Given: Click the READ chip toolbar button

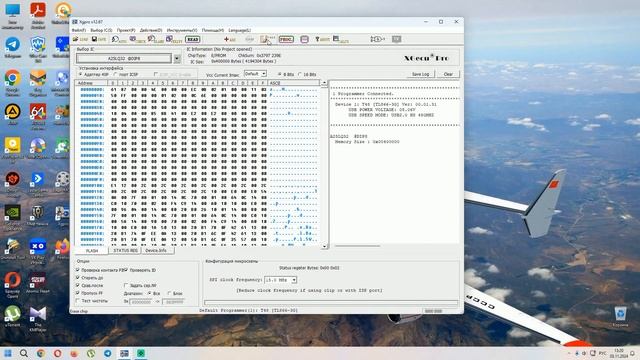Looking at the screenshot, I should [192, 39].
